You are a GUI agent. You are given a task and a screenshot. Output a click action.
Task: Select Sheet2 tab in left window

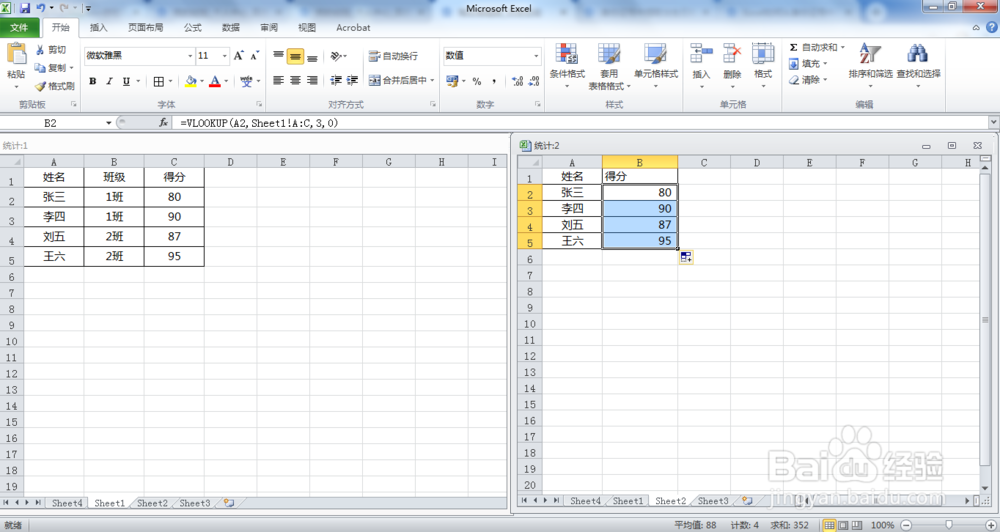[x=152, y=503]
